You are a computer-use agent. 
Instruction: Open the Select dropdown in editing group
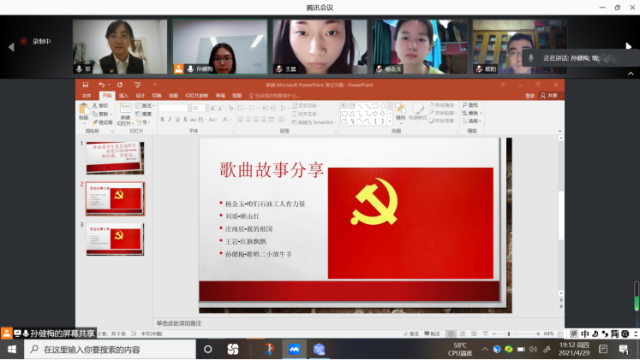pos(472,121)
